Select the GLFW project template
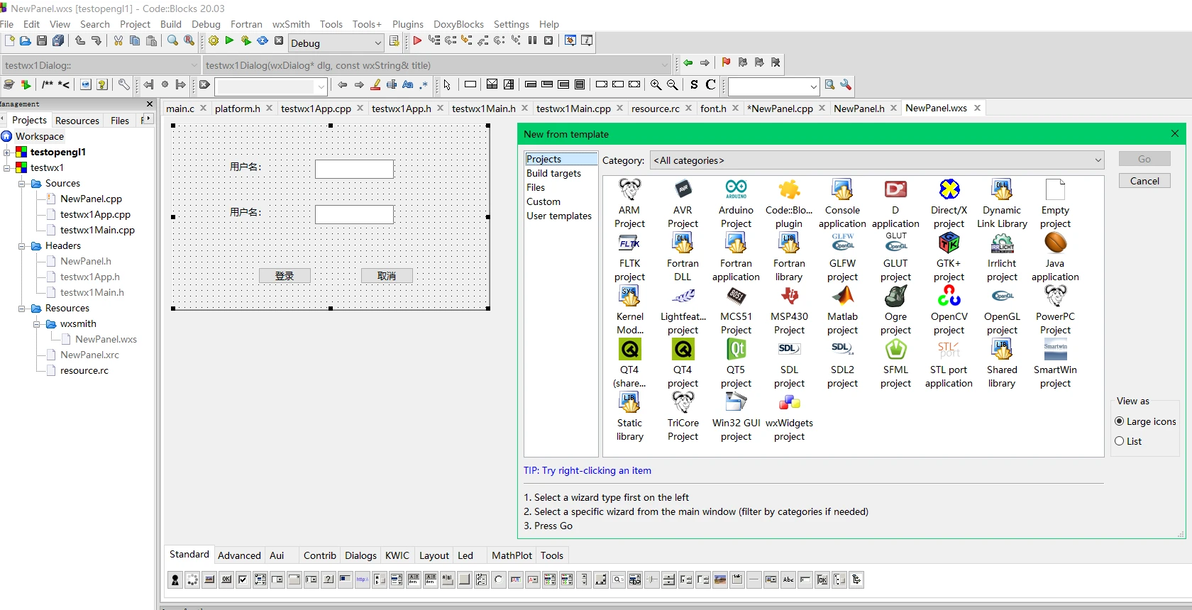The height and width of the screenshot is (610, 1192). tap(842, 257)
